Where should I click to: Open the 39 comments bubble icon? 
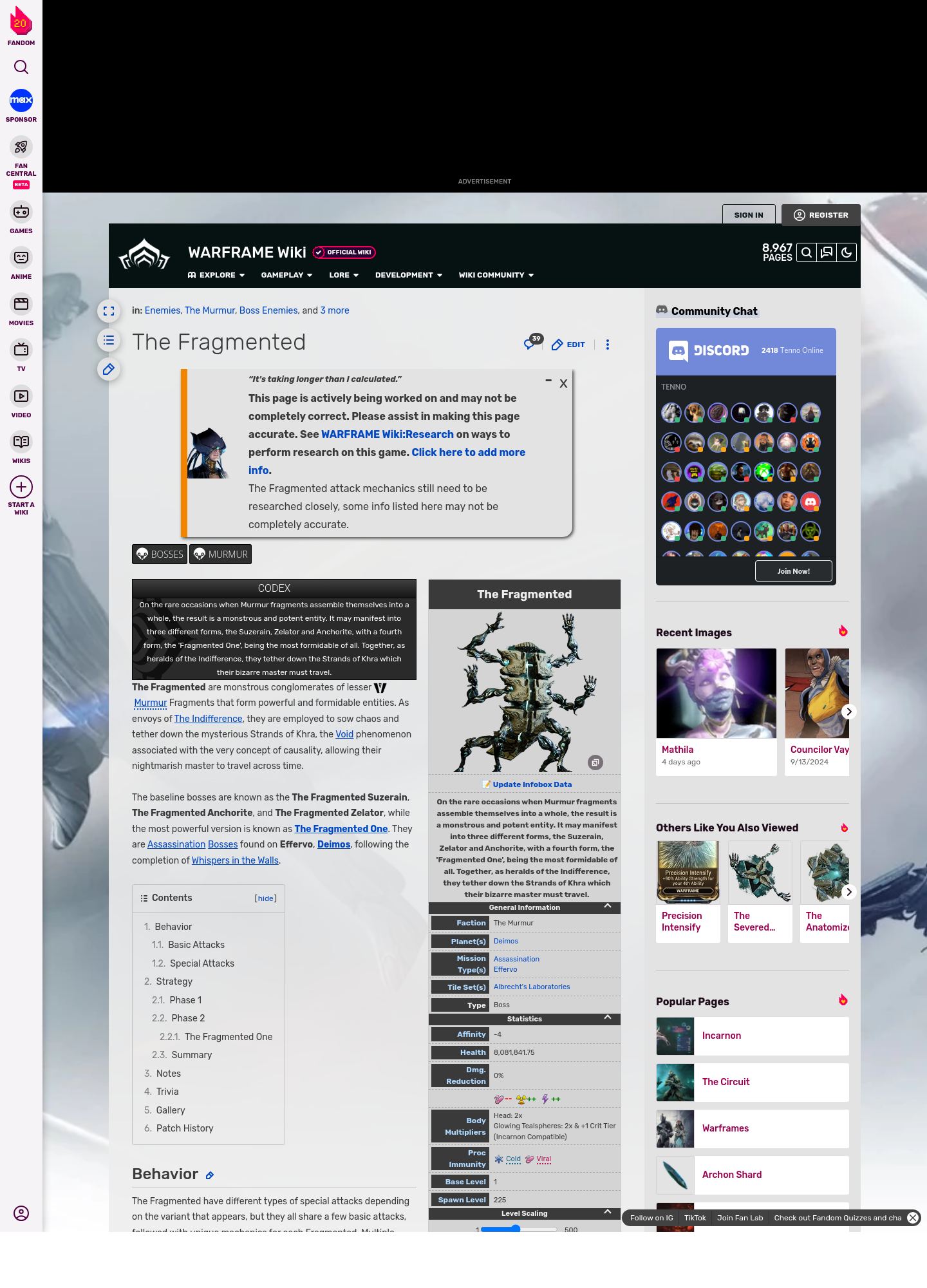[x=532, y=343]
